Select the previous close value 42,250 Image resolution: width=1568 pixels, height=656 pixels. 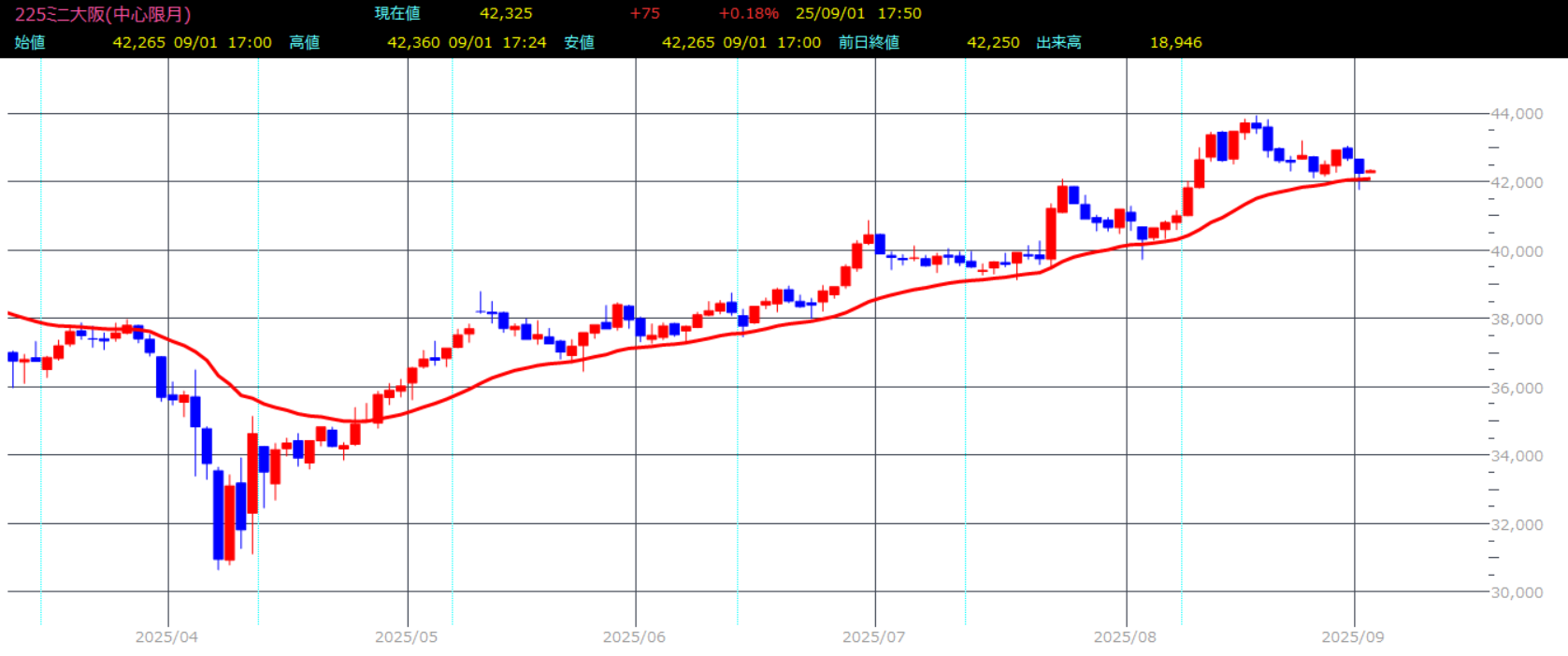[x=993, y=43]
